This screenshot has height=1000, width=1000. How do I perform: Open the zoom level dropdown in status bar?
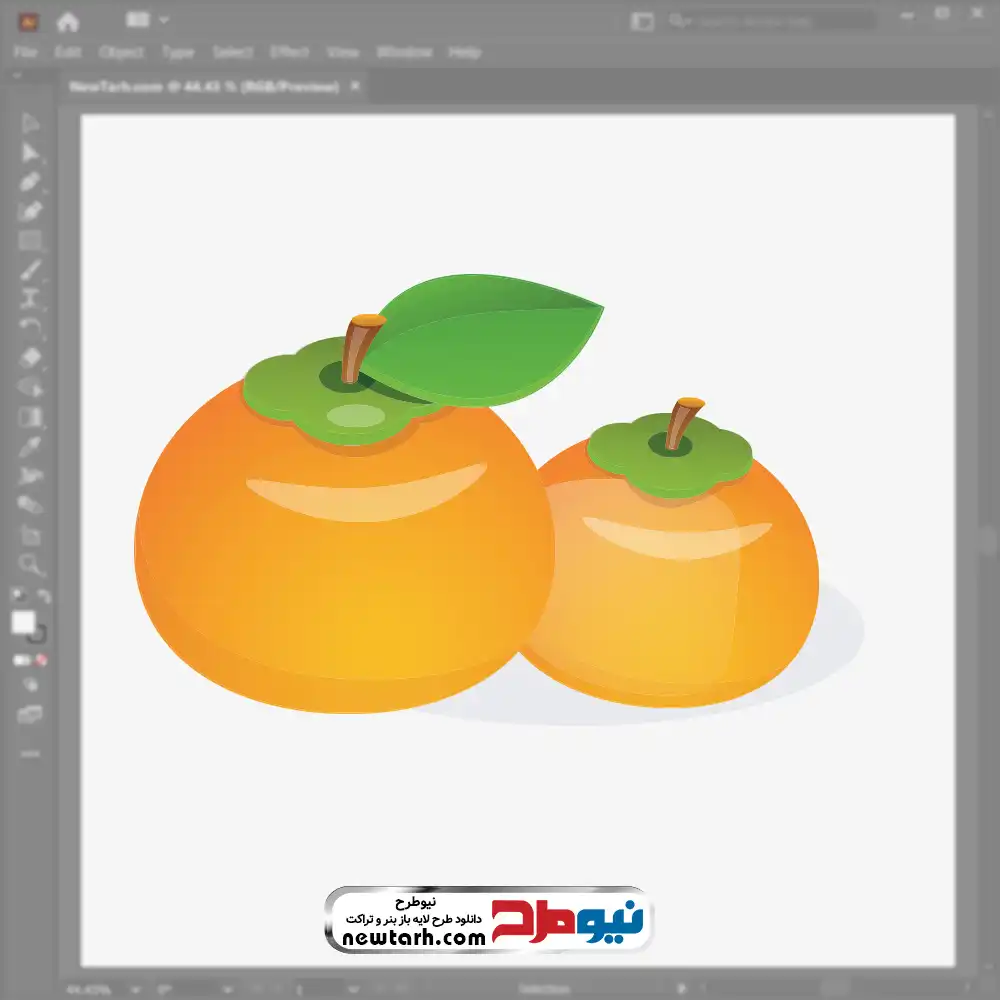coord(135,990)
